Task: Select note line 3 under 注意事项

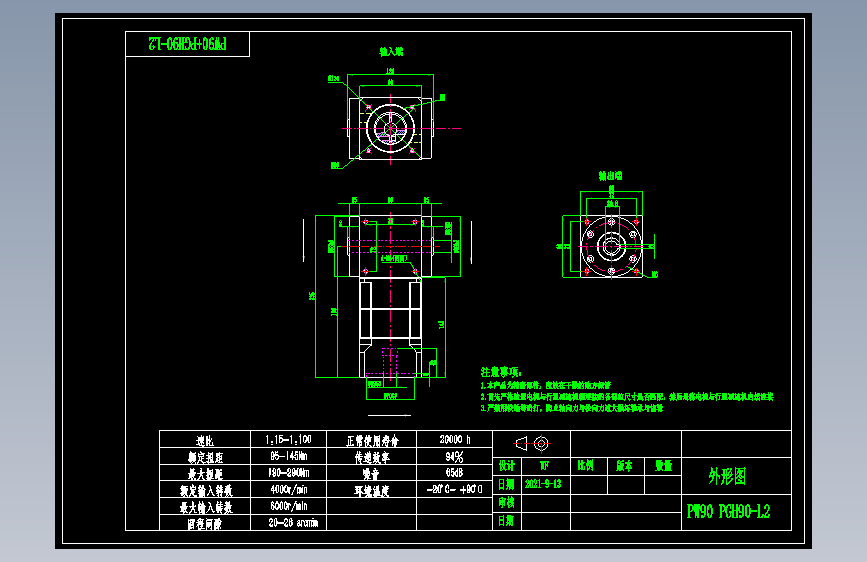Action: 572,408
